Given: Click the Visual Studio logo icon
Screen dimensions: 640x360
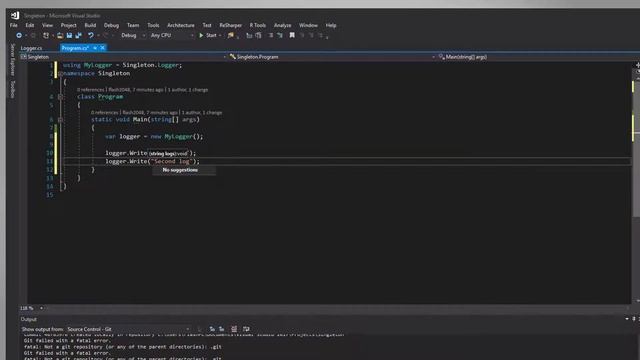Looking at the screenshot, I should pyautogui.click(x=15, y=16).
